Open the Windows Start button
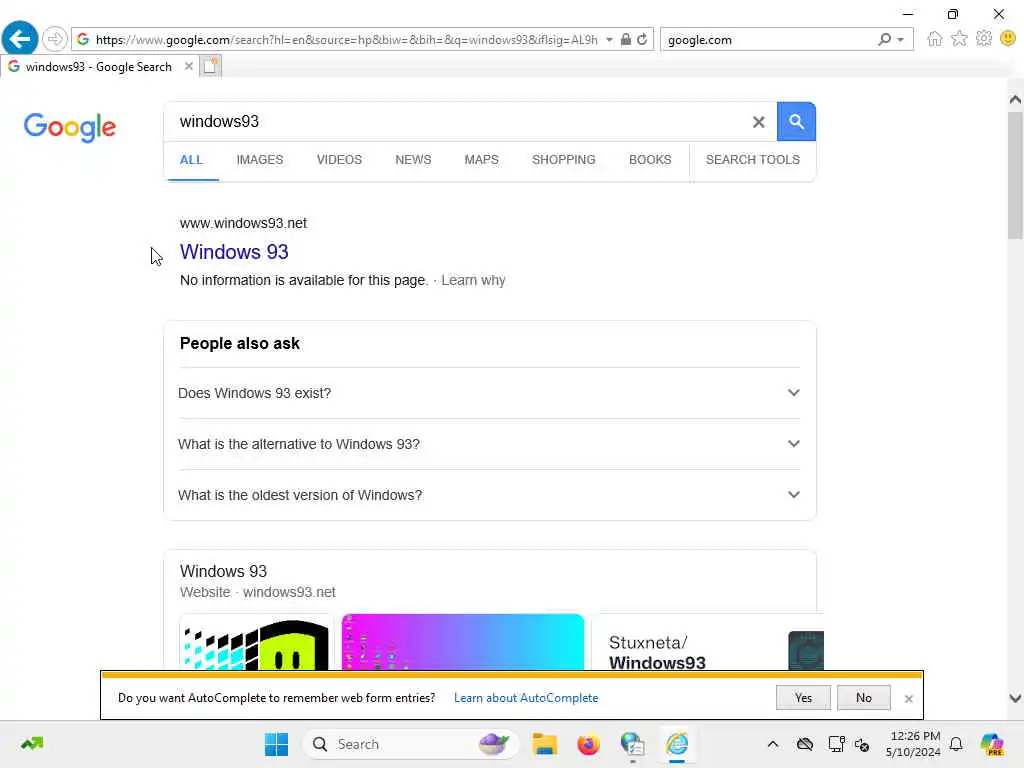1024x768 pixels. click(276, 744)
